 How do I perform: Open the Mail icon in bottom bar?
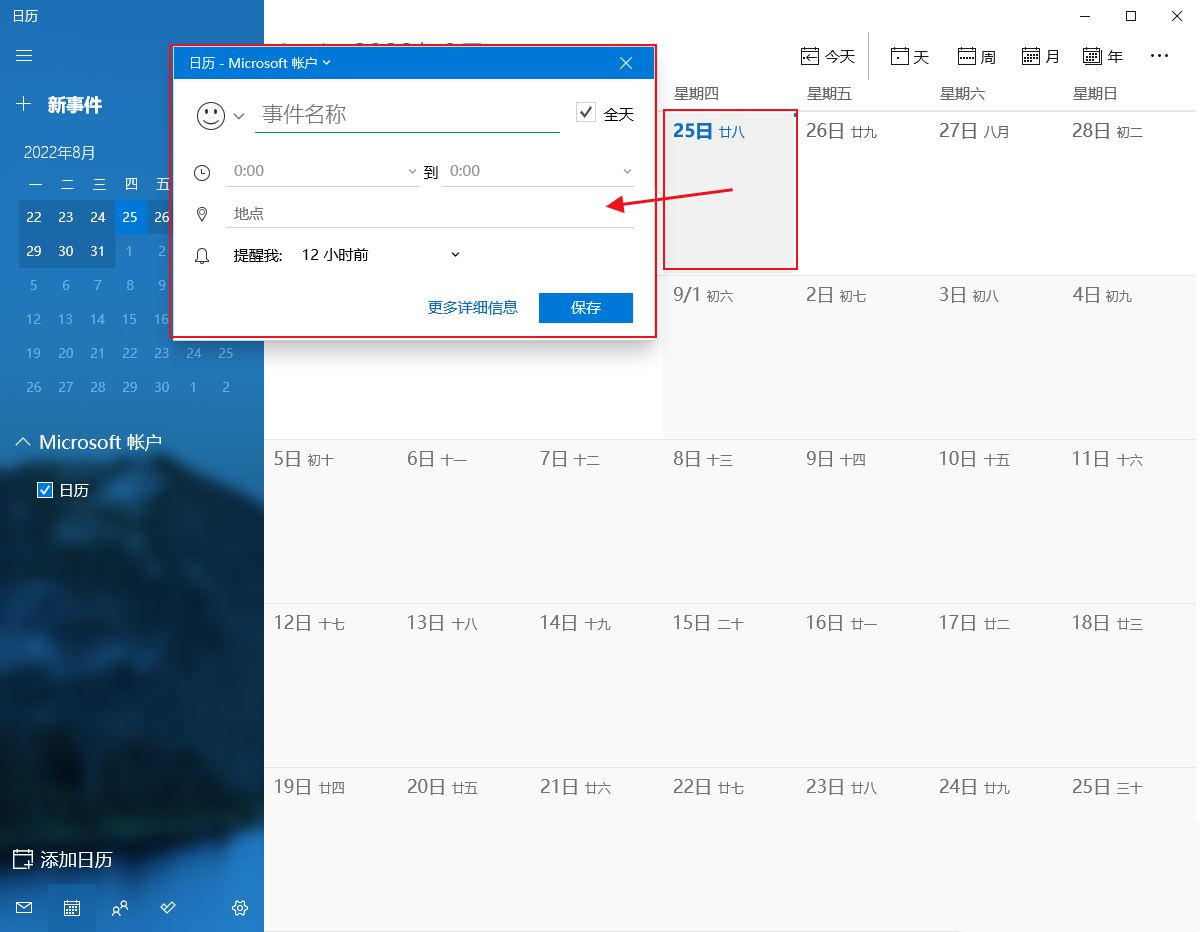coord(23,908)
